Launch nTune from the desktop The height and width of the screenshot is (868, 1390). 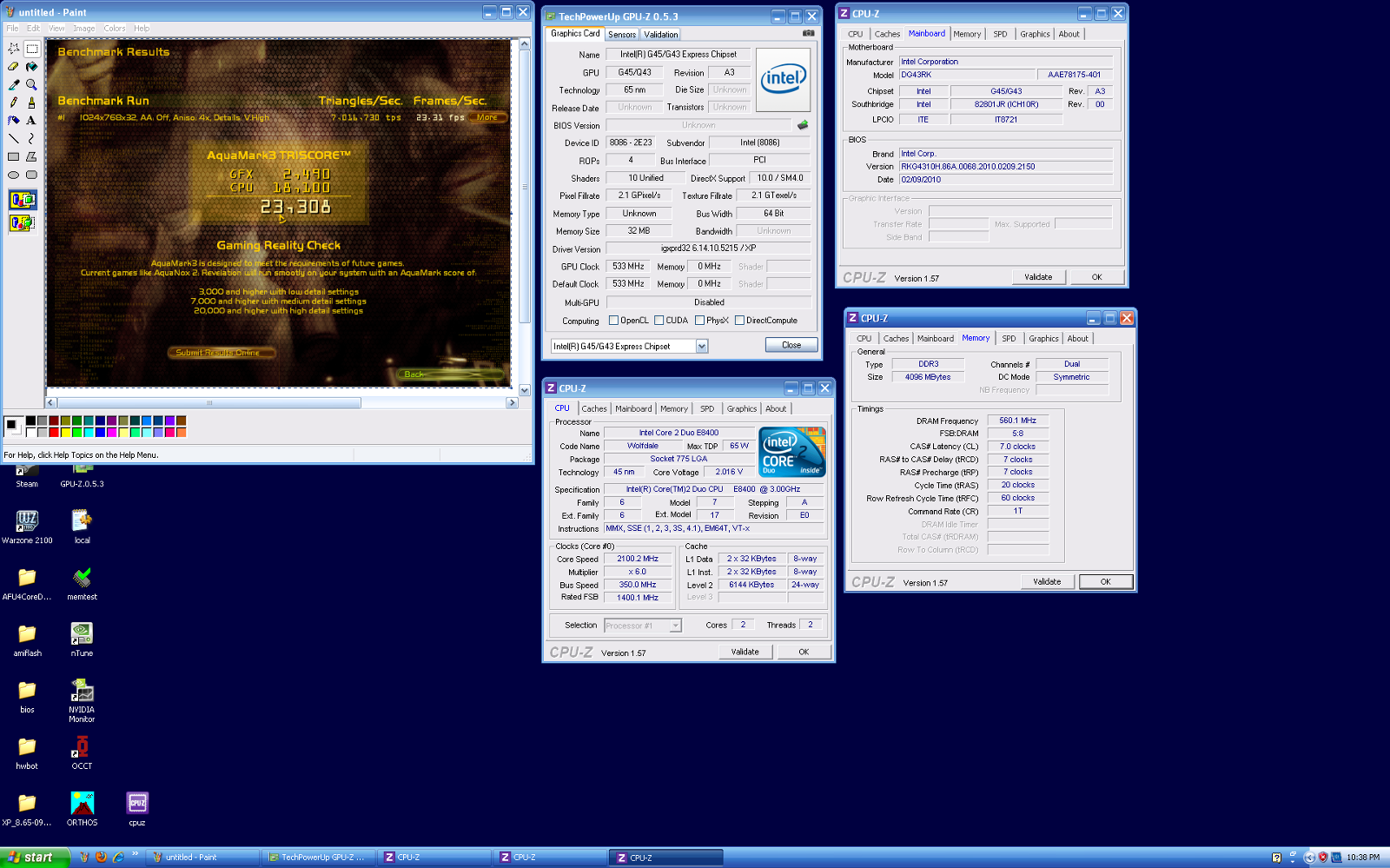tap(82, 639)
